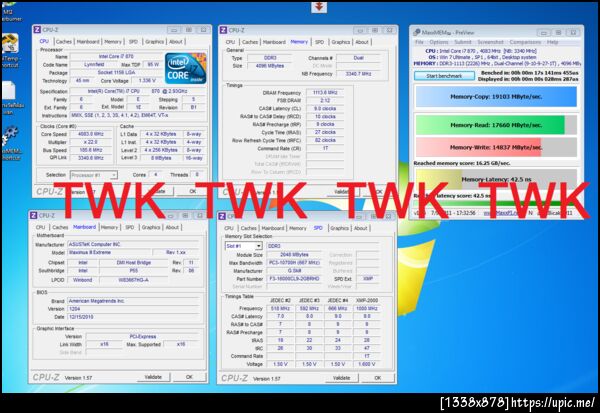The height and width of the screenshot is (413, 600).
Task: Click the MaxxMEM title bar app icon
Action: [x=417, y=33]
